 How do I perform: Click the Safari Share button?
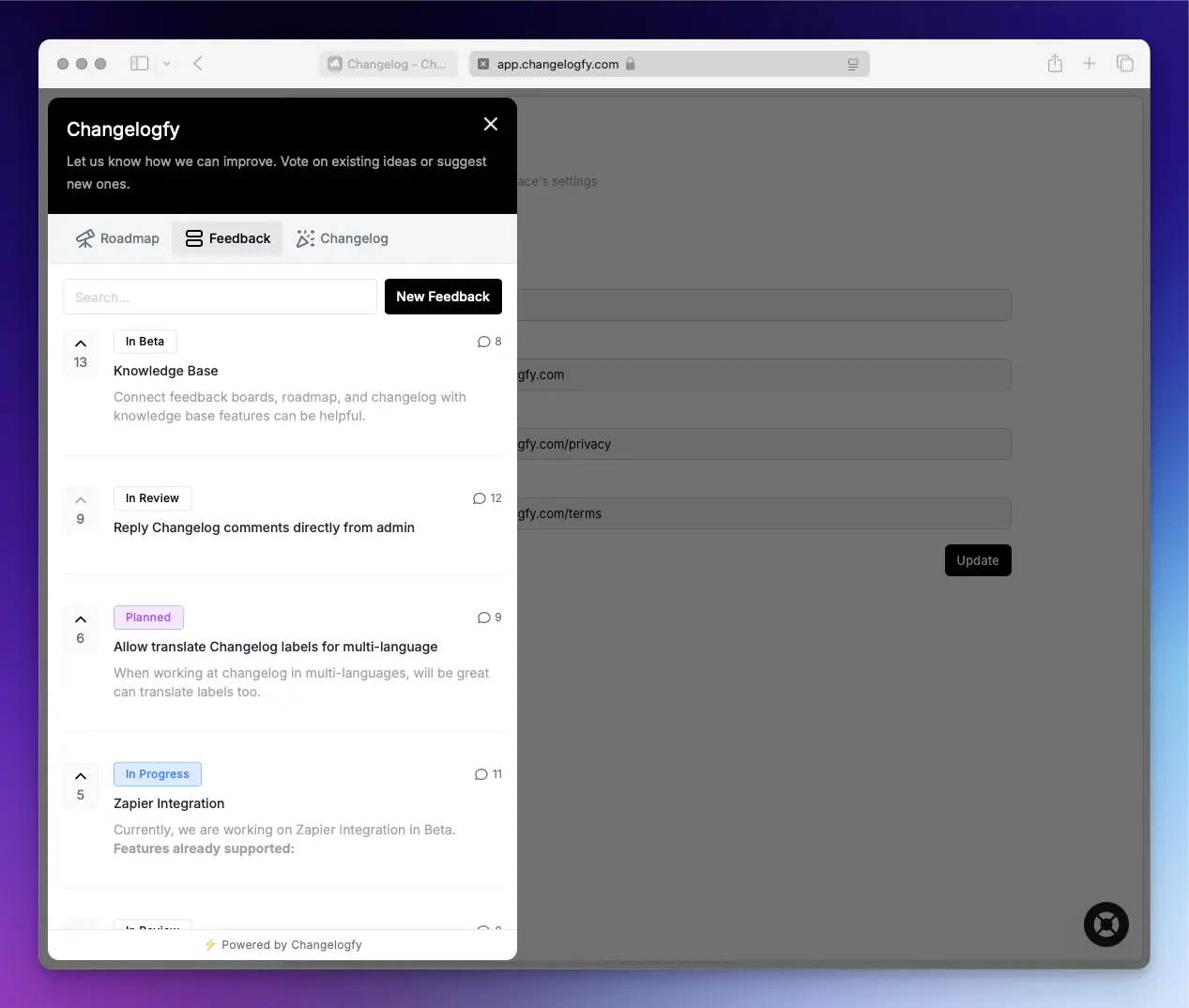[1055, 64]
